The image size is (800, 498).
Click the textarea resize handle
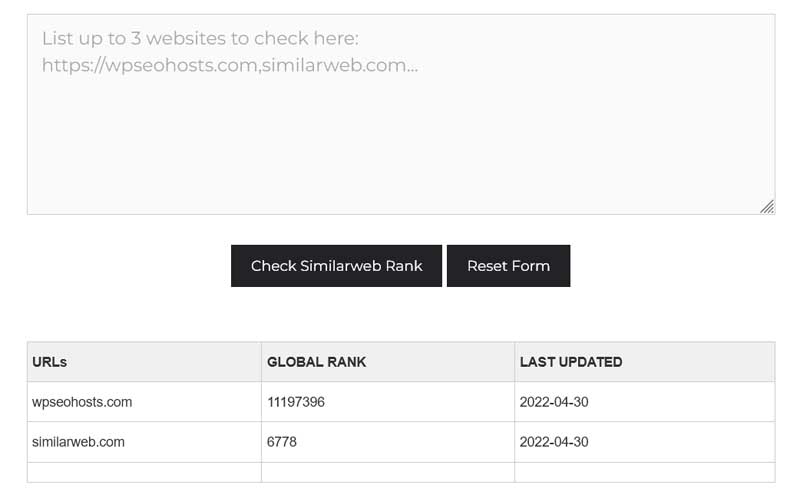point(767,206)
